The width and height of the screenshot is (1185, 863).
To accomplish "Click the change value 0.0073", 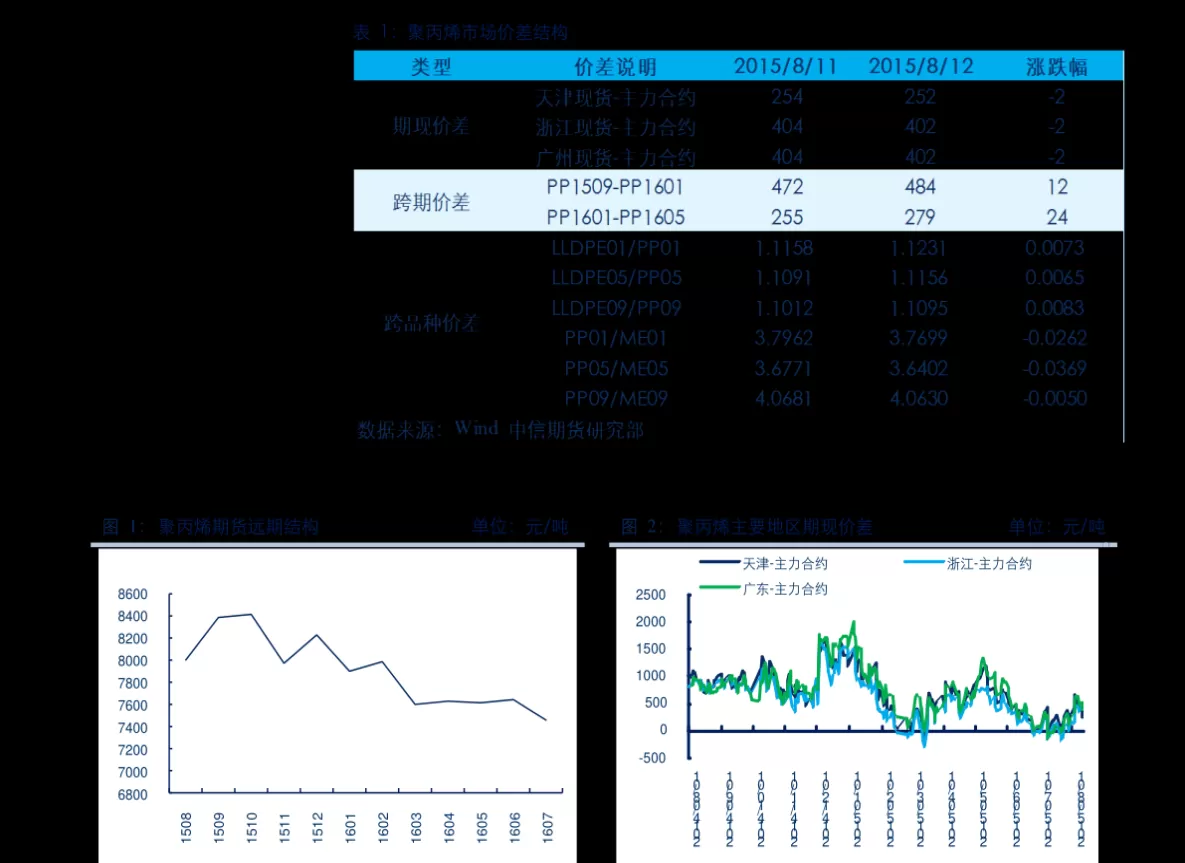I will (x=1054, y=248).
